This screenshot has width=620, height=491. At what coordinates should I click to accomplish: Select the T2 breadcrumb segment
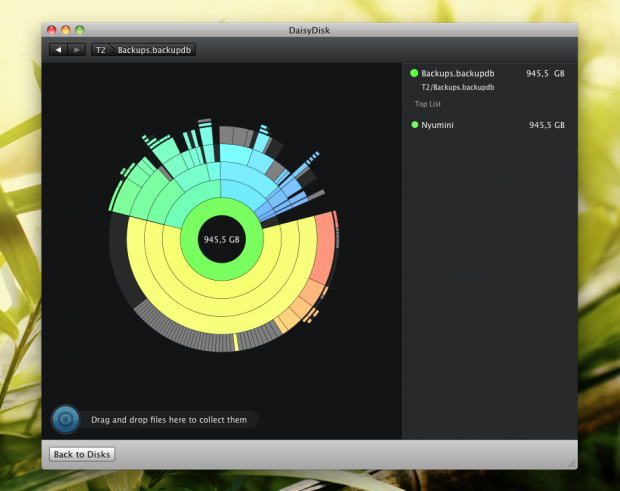(x=101, y=50)
